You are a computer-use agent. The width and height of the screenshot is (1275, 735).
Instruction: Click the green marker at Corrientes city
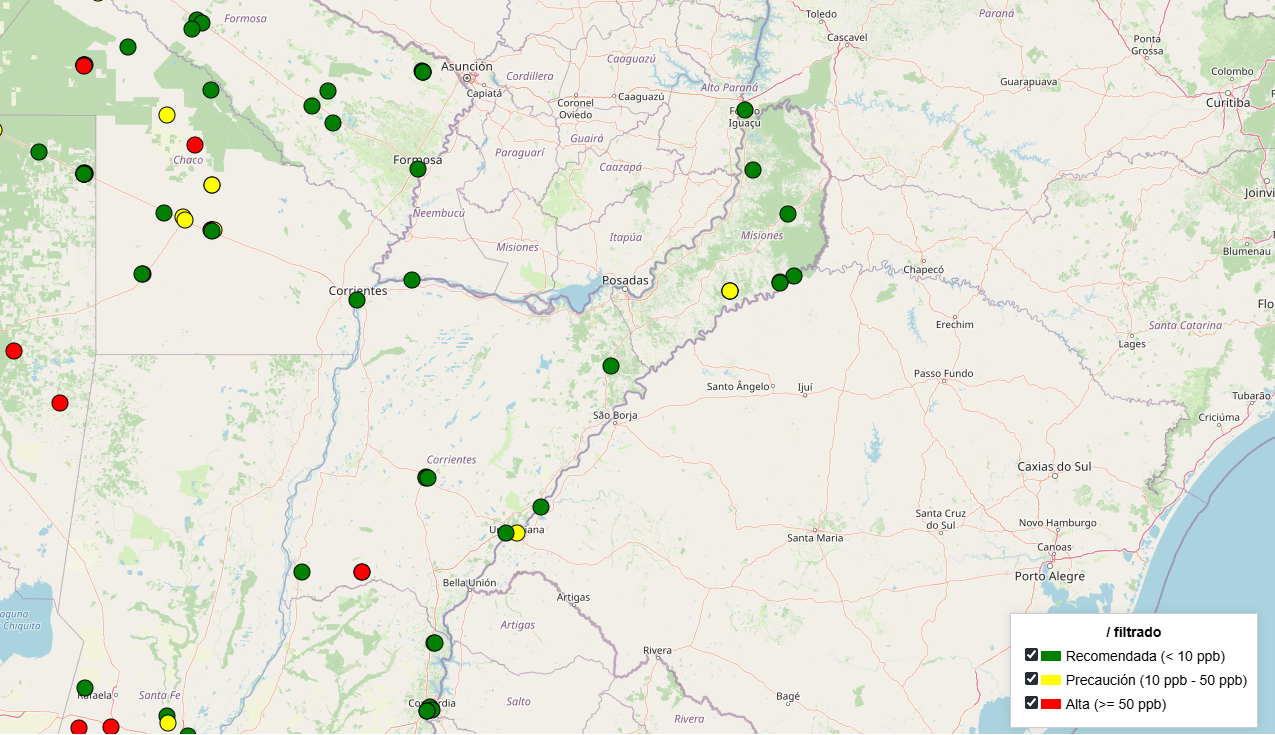pos(357,300)
